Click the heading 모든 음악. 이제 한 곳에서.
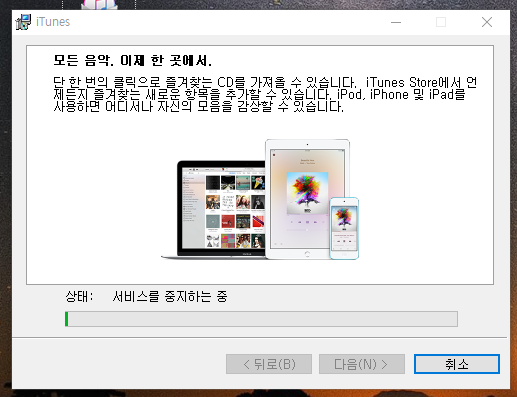This screenshot has width=517, height=397. (133, 60)
